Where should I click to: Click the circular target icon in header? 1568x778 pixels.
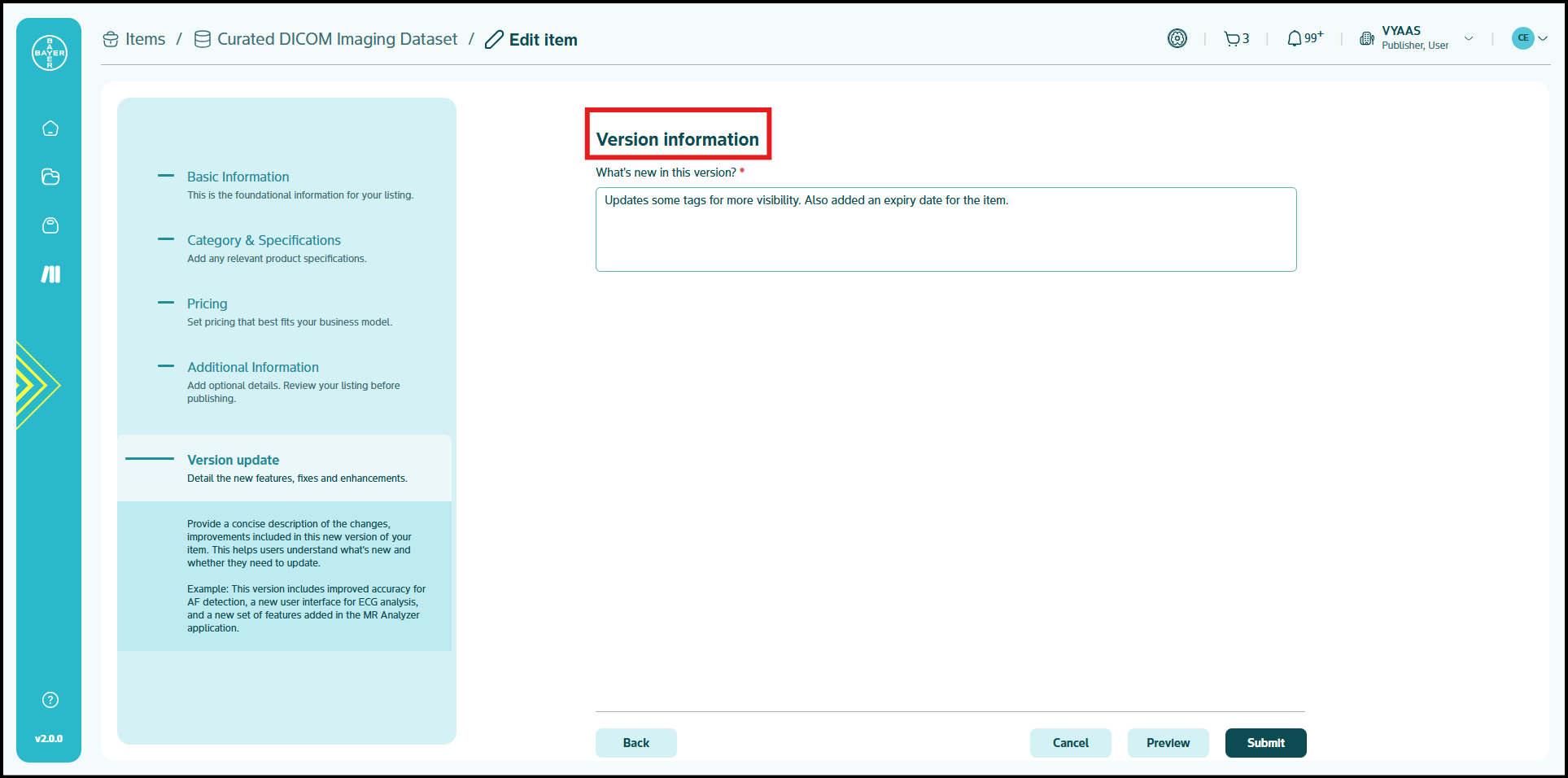pyautogui.click(x=1177, y=38)
